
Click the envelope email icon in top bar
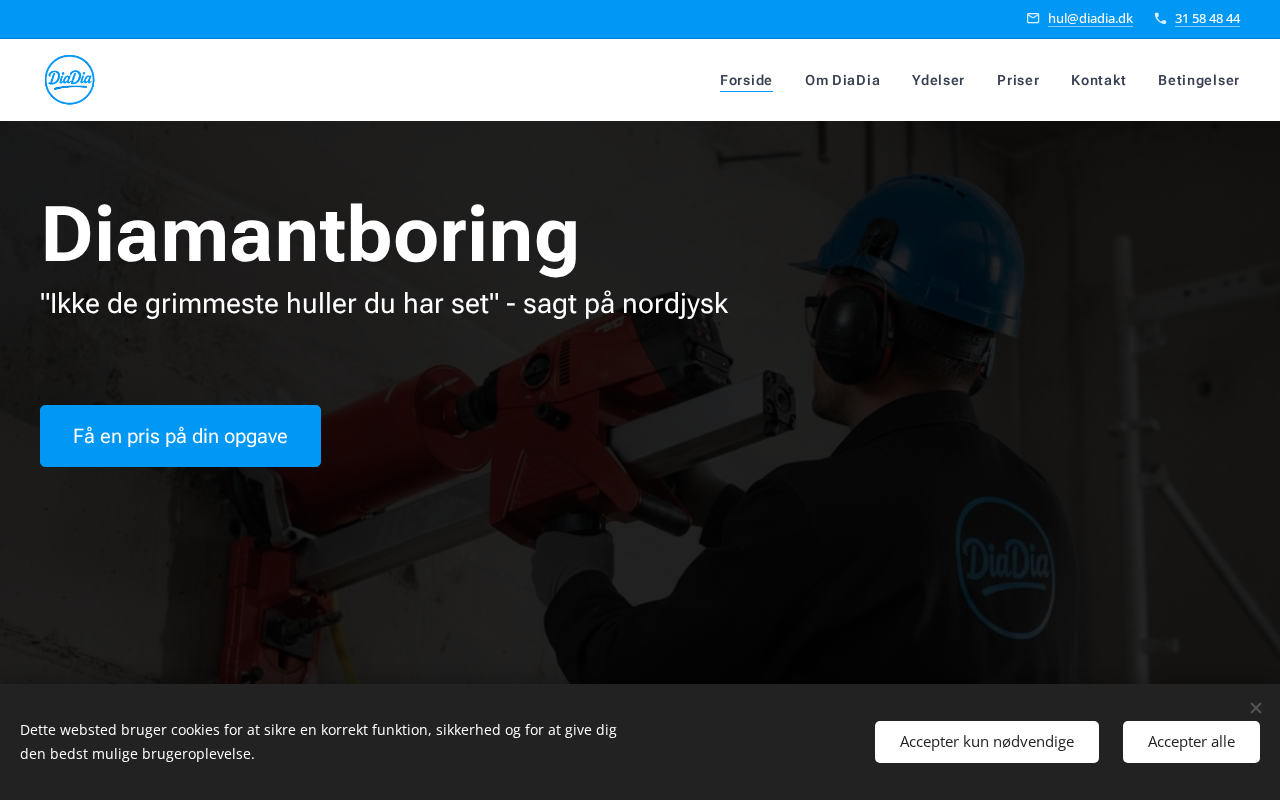click(x=1033, y=18)
